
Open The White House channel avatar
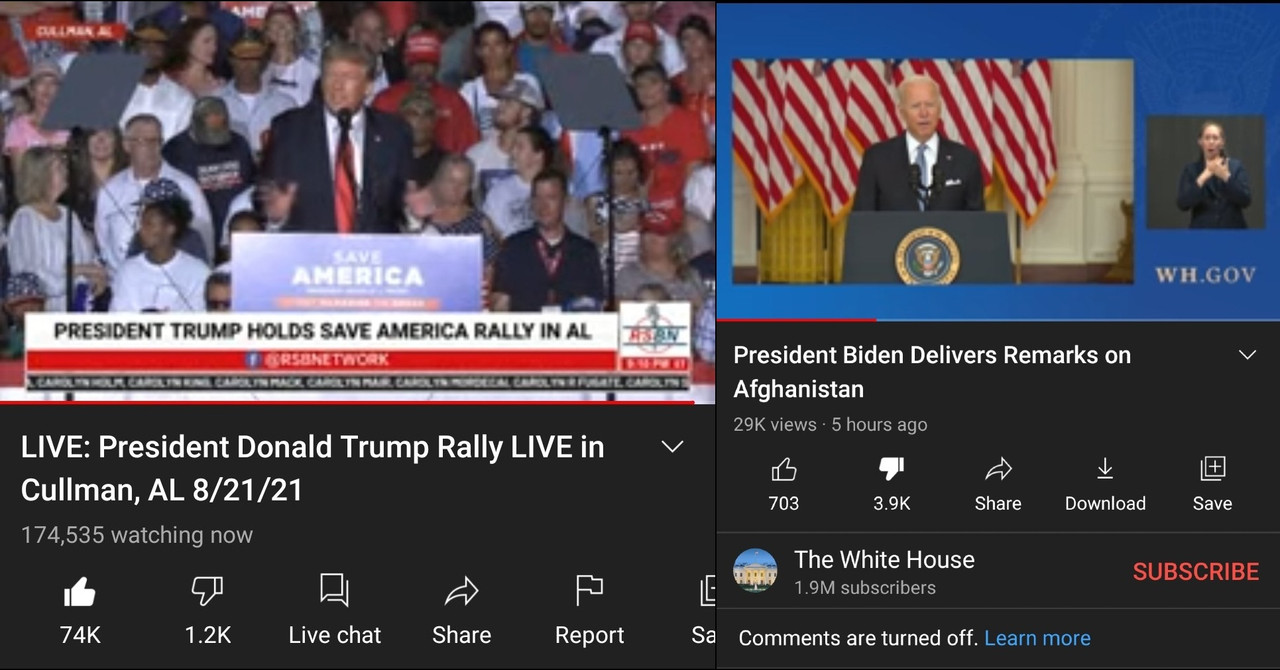pyautogui.click(x=755, y=571)
